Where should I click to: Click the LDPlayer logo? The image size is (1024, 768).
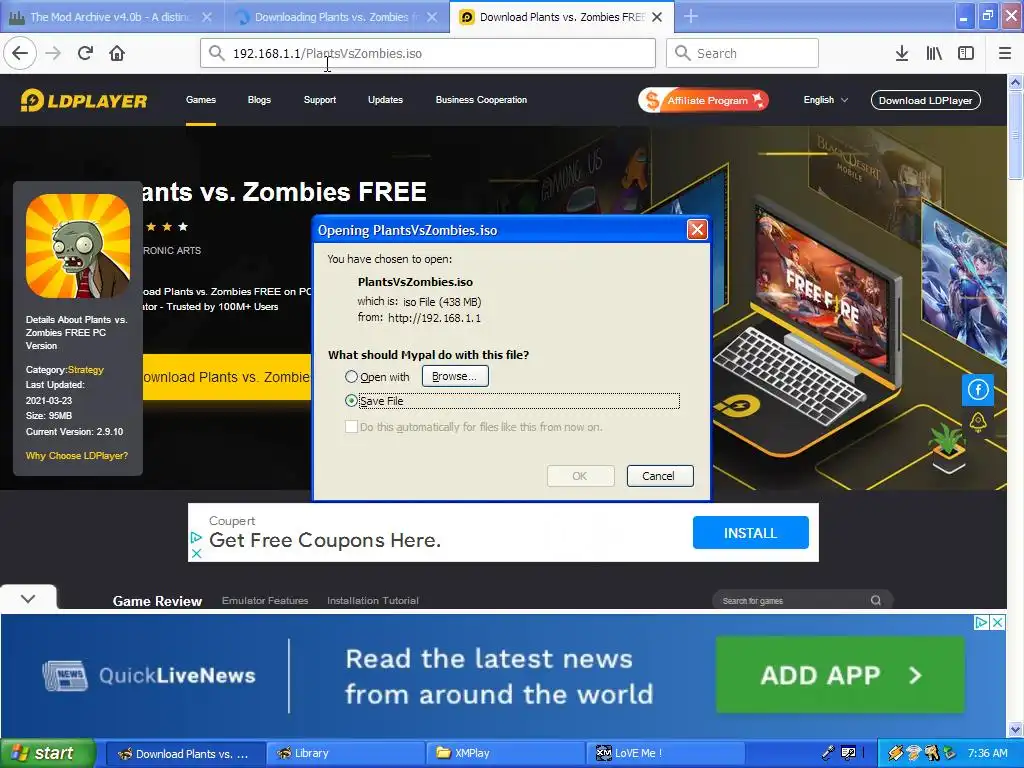(84, 101)
